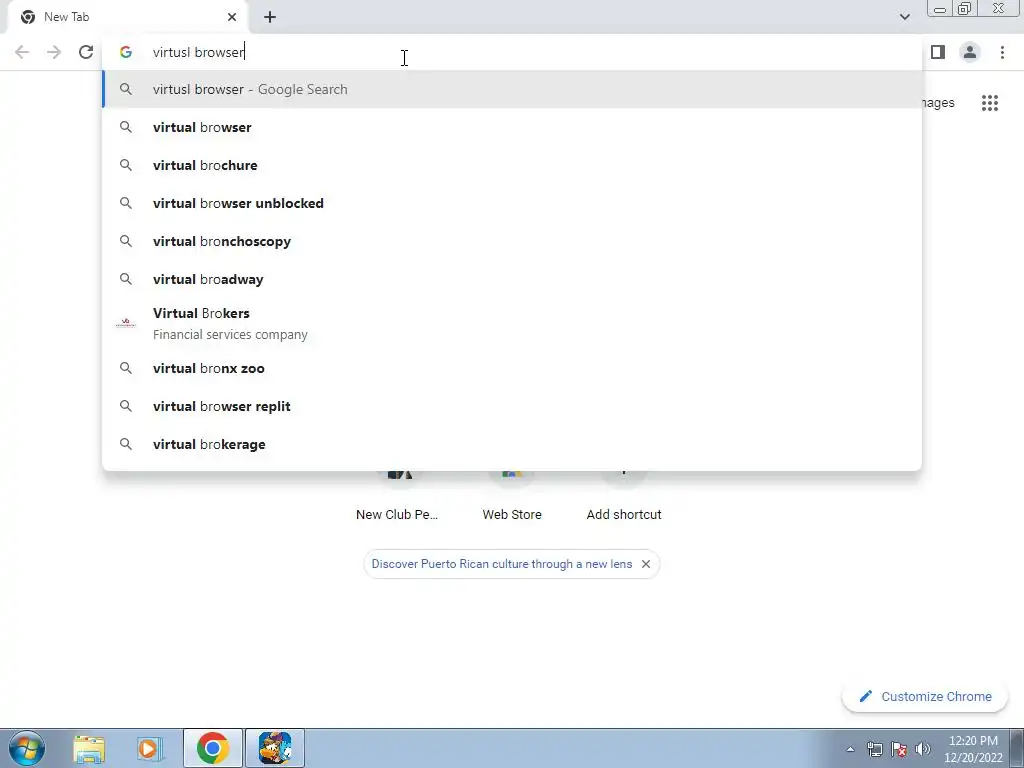Click the Chrome taskbar icon
Image resolution: width=1024 pixels, height=768 pixels.
click(x=213, y=748)
